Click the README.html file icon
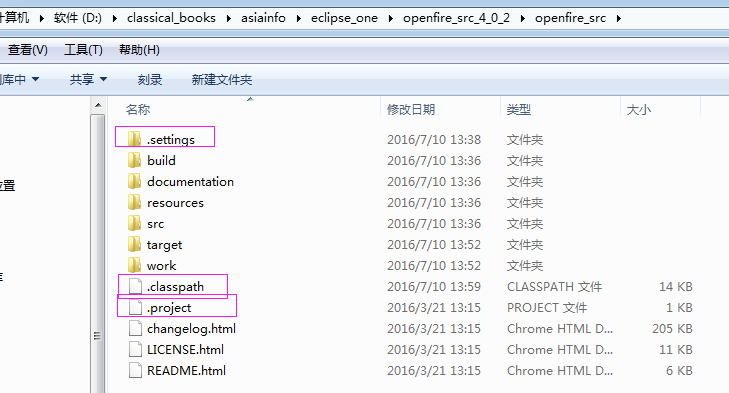The width and height of the screenshot is (729, 393). click(135, 370)
